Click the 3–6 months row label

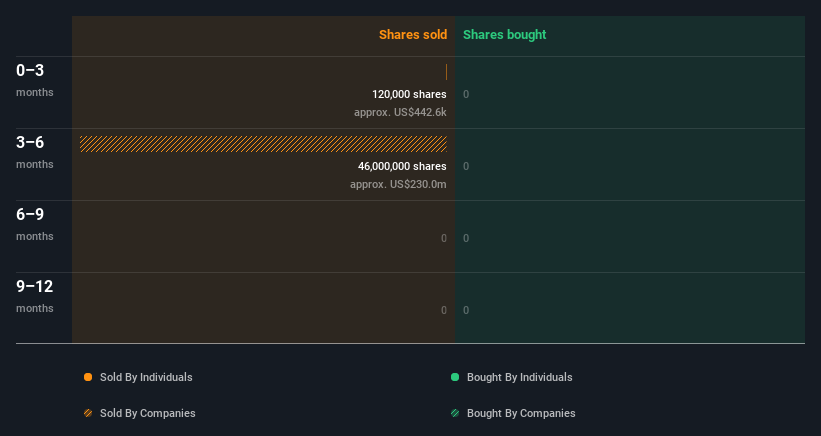click(35, 152)
